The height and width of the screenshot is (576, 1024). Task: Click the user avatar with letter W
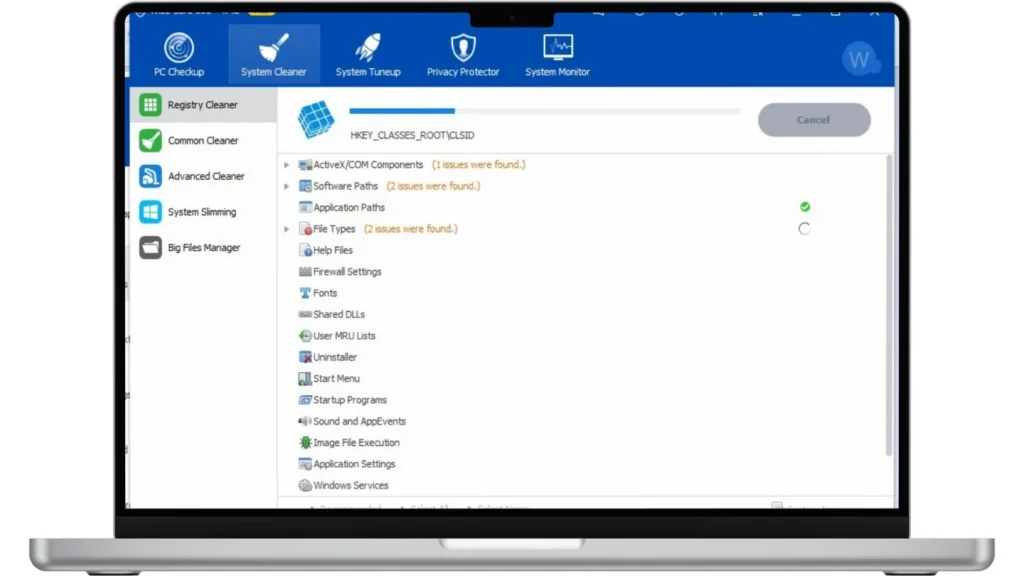click(859, 60)
